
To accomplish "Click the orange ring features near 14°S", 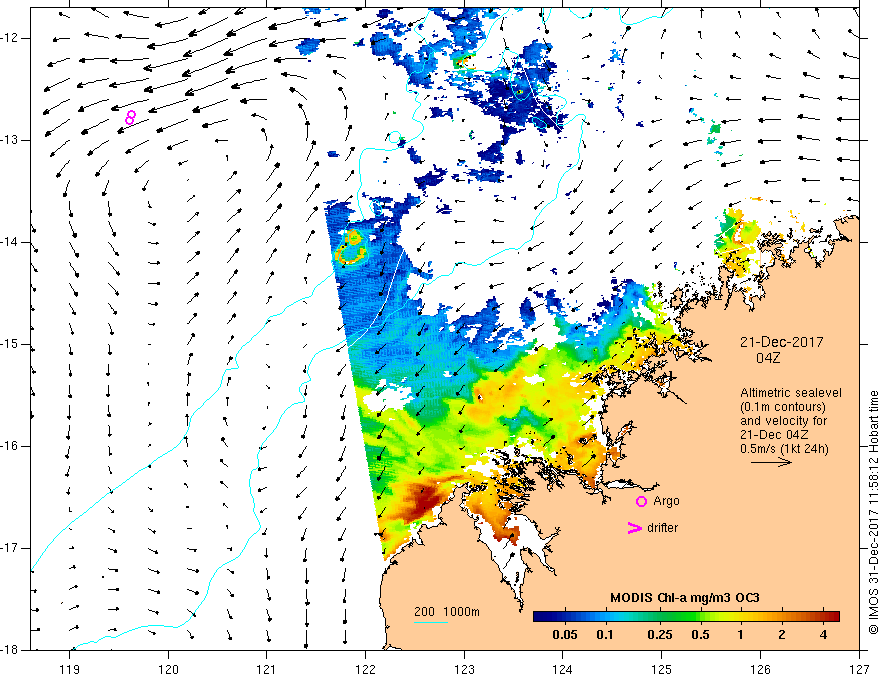I will [351, 247].
